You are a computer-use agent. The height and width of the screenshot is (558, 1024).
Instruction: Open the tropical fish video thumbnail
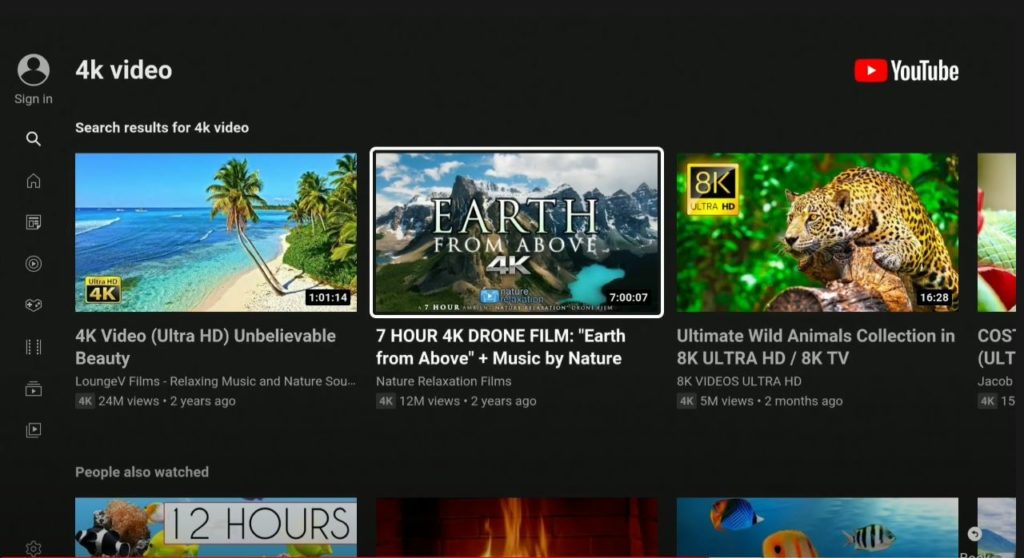pyautogui.click(x=818, y=527)
